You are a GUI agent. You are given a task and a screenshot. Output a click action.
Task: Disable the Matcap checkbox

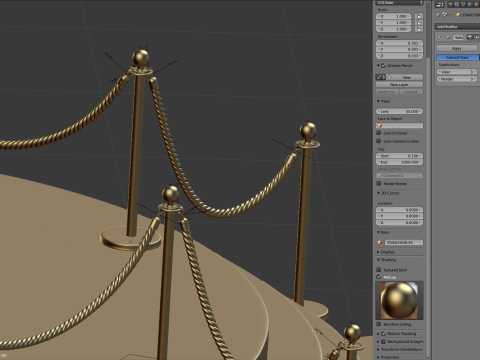click(379, 277)
